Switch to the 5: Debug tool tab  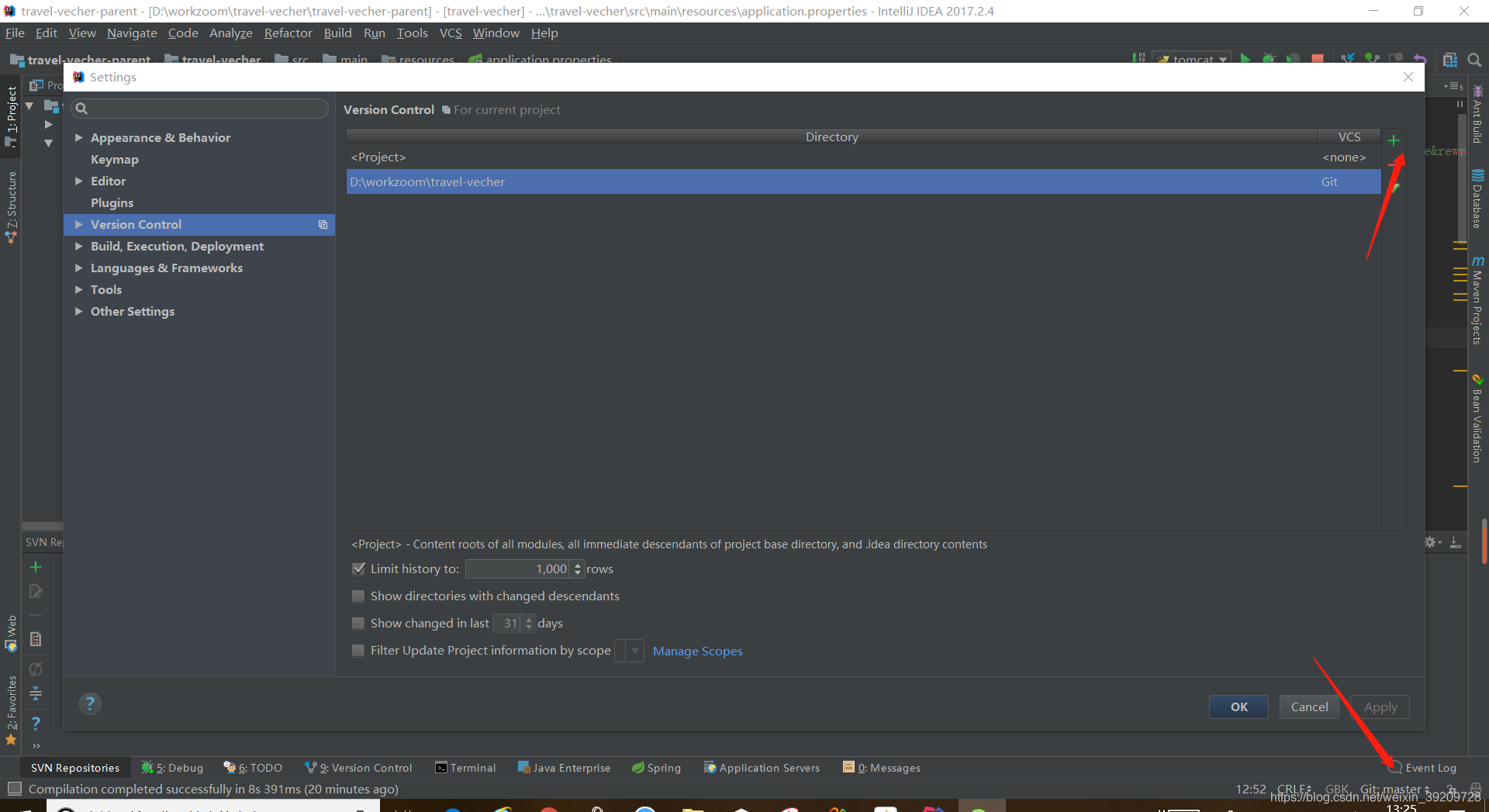[x=172, y=768]
